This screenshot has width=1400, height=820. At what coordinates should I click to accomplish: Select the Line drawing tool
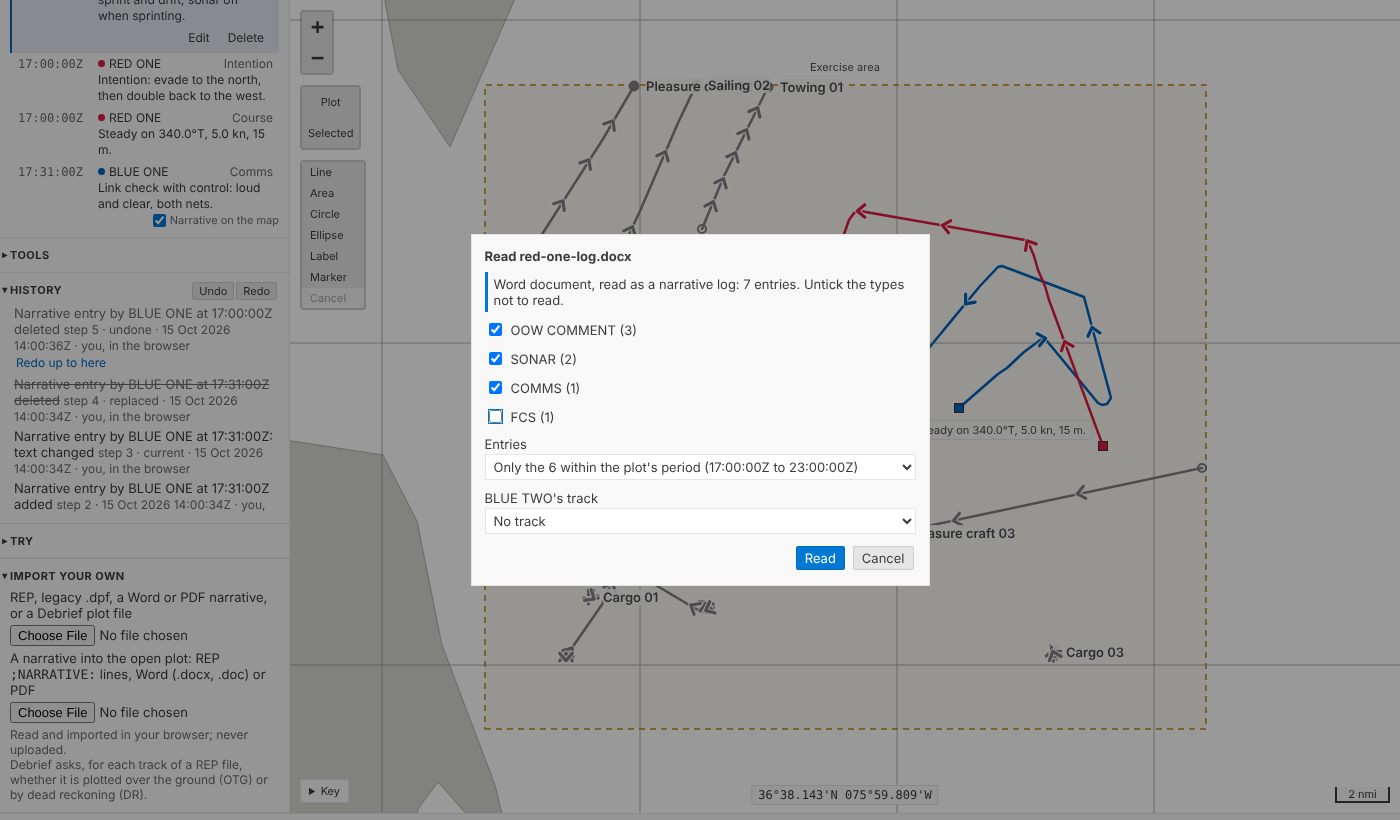click(x=333, y=172)
